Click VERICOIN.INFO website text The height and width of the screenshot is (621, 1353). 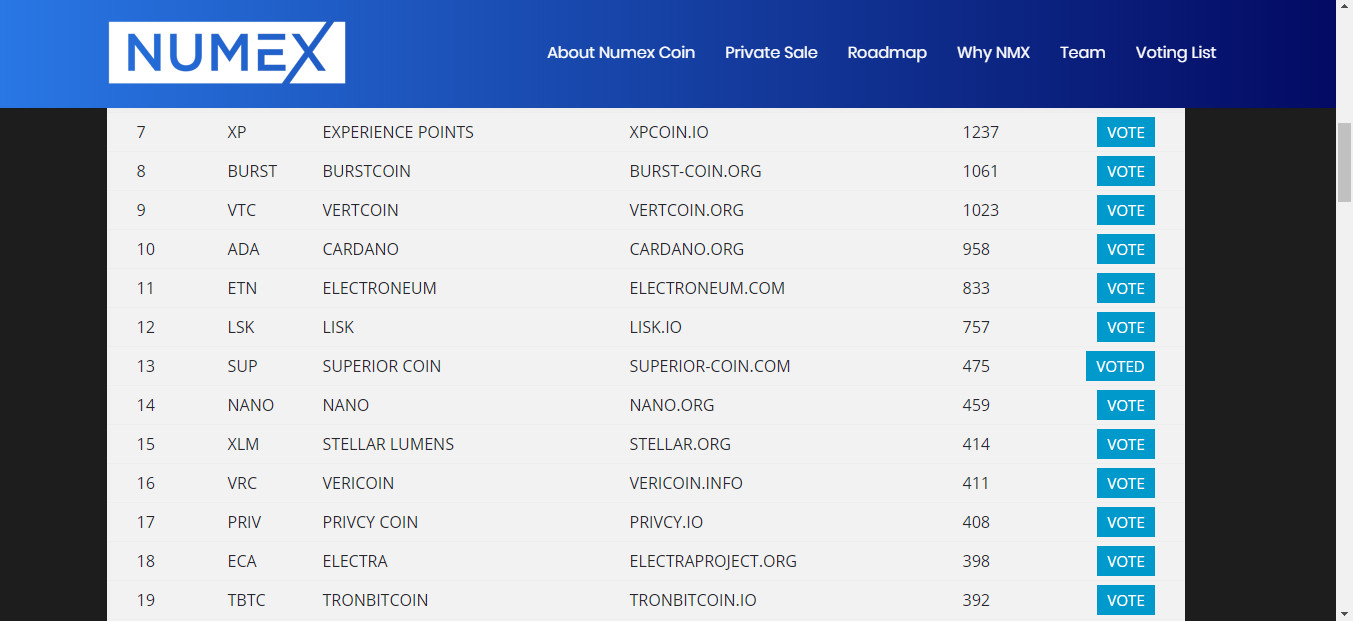click(x=686, y=483)
